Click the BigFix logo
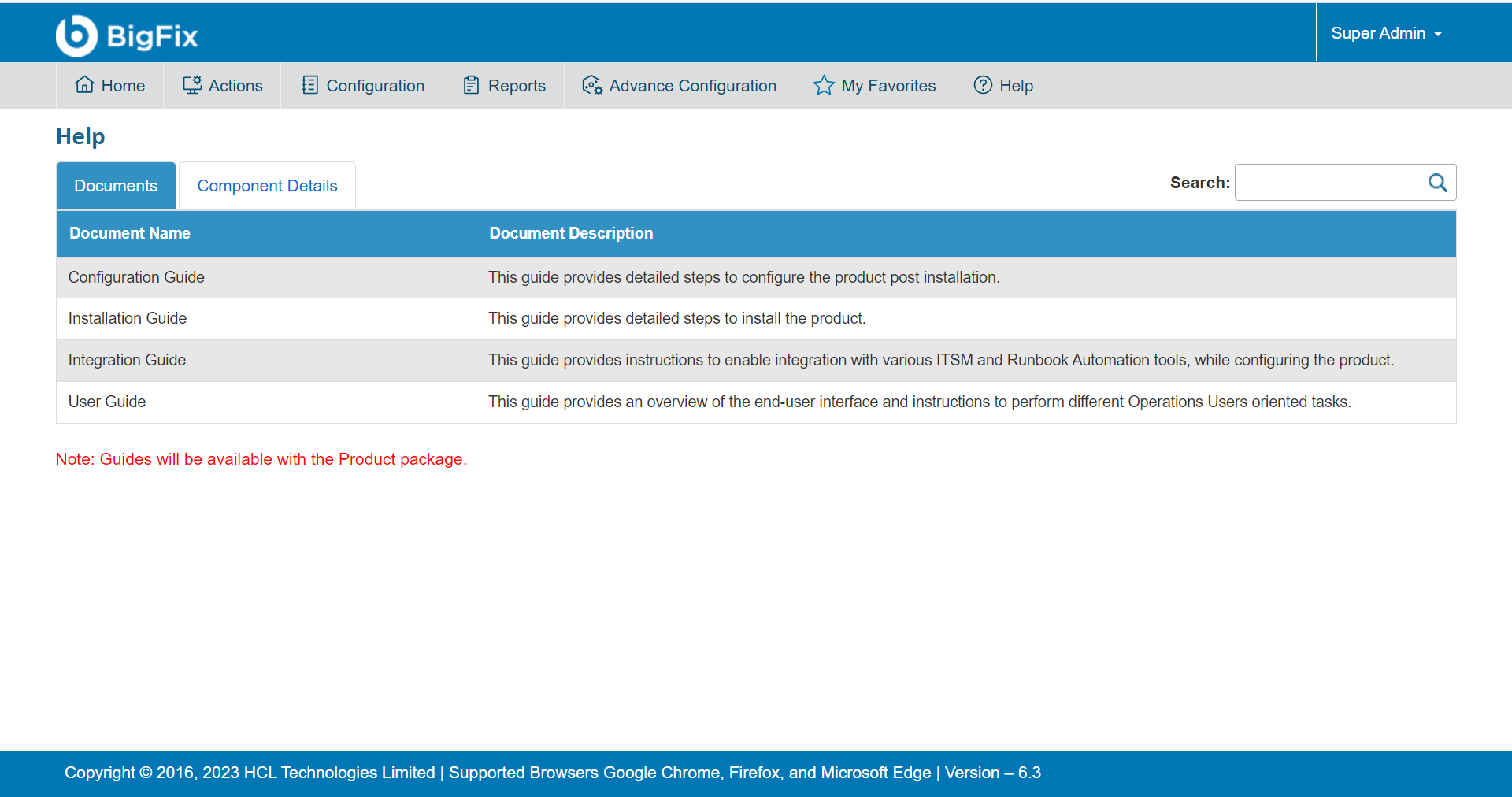The image size is (1512, 797). 127,35
